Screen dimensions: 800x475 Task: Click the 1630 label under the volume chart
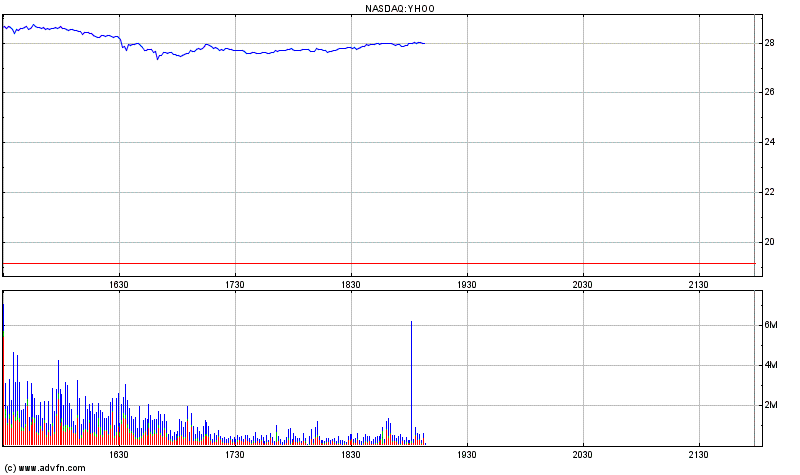(x=118, y=455)
